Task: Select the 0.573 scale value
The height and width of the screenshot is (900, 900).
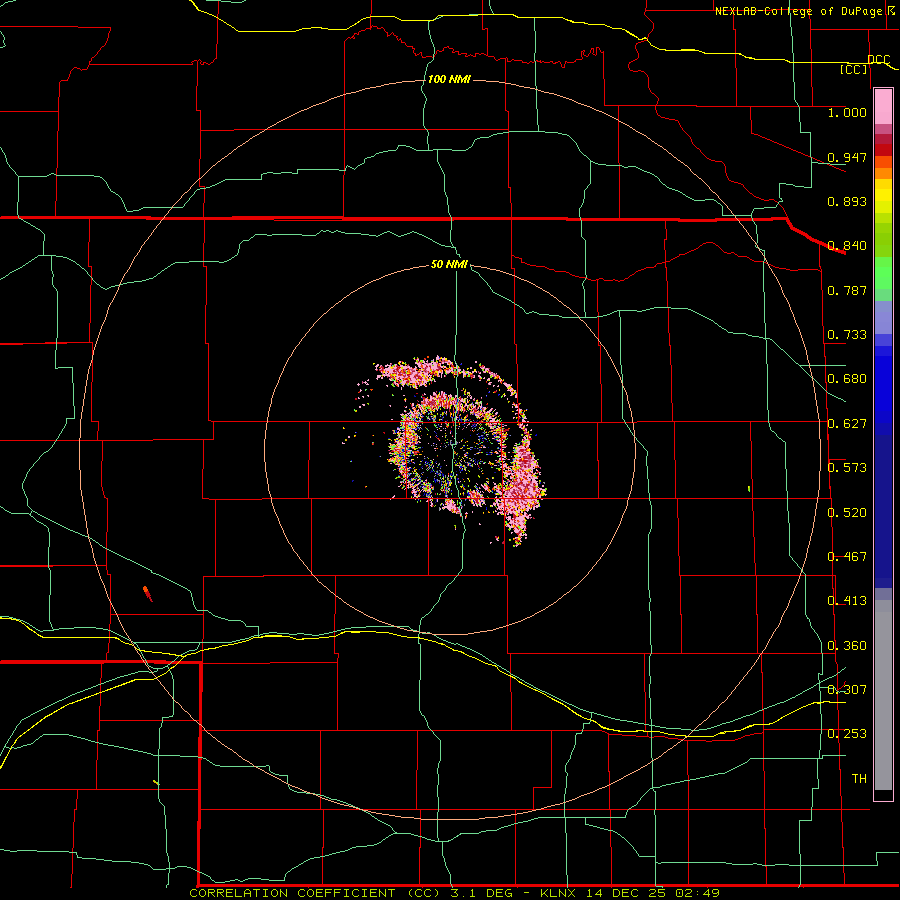Action: [x=847, y=468]
